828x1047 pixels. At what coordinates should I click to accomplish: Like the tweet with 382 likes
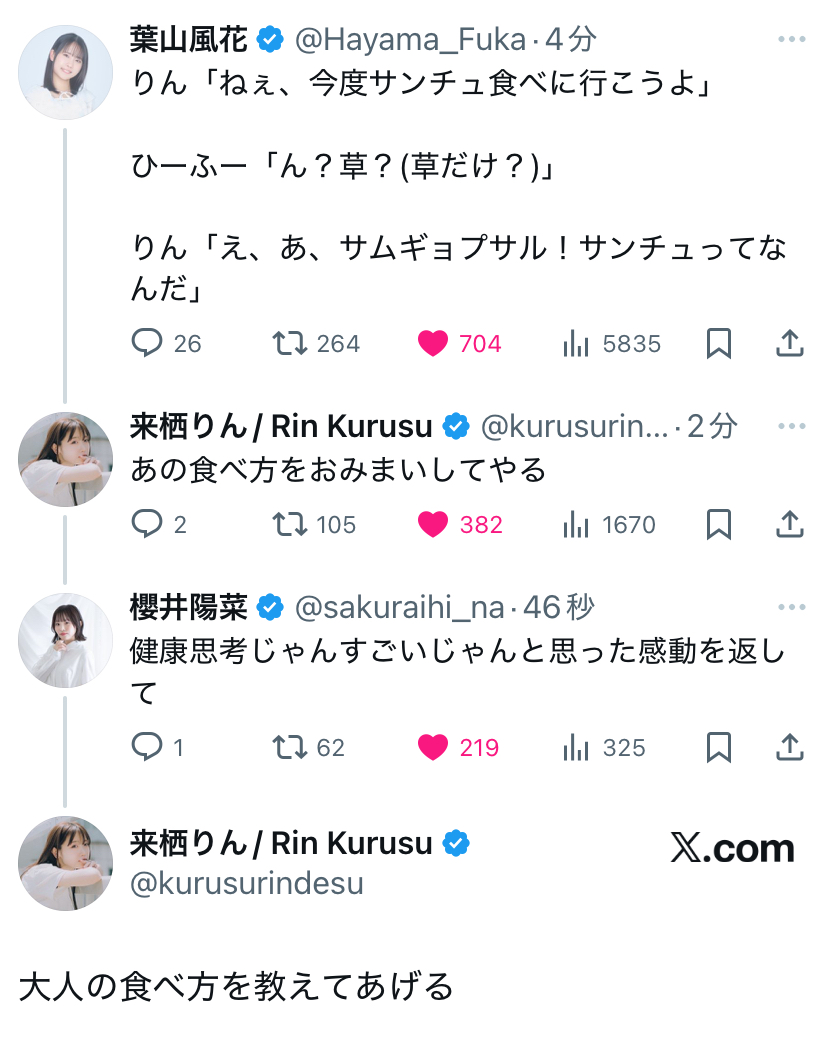[433, 524]
